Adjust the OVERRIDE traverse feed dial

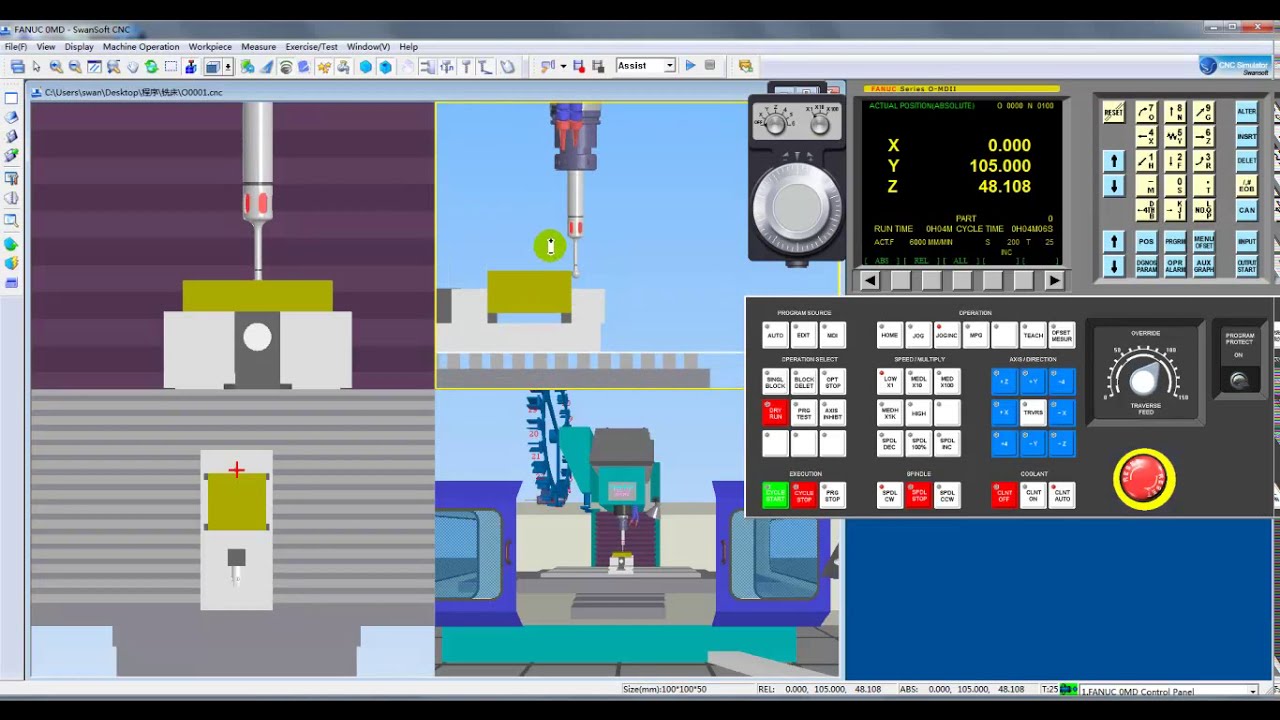1144,380
